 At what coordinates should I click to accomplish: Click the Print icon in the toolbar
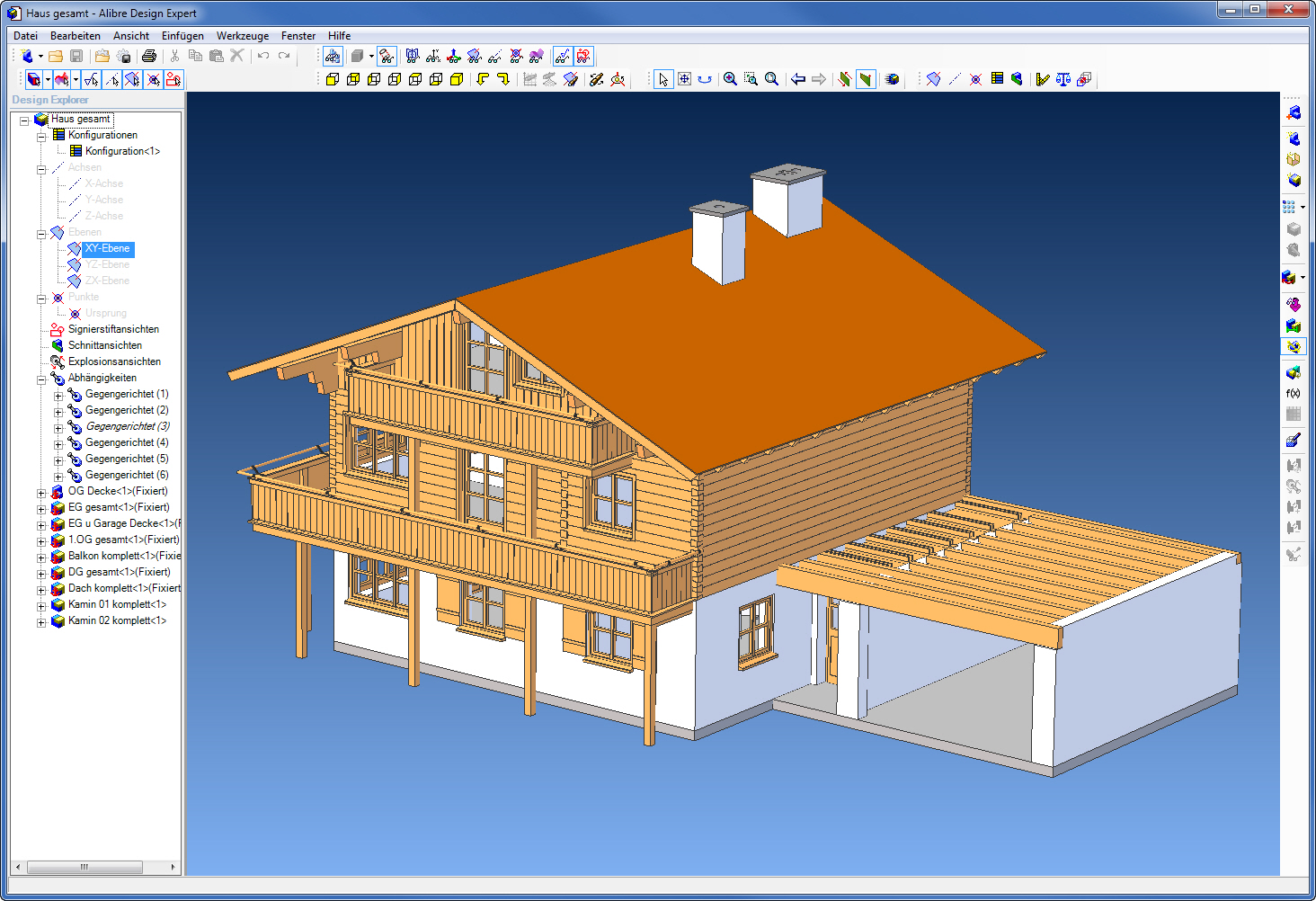tap(149, 56)
